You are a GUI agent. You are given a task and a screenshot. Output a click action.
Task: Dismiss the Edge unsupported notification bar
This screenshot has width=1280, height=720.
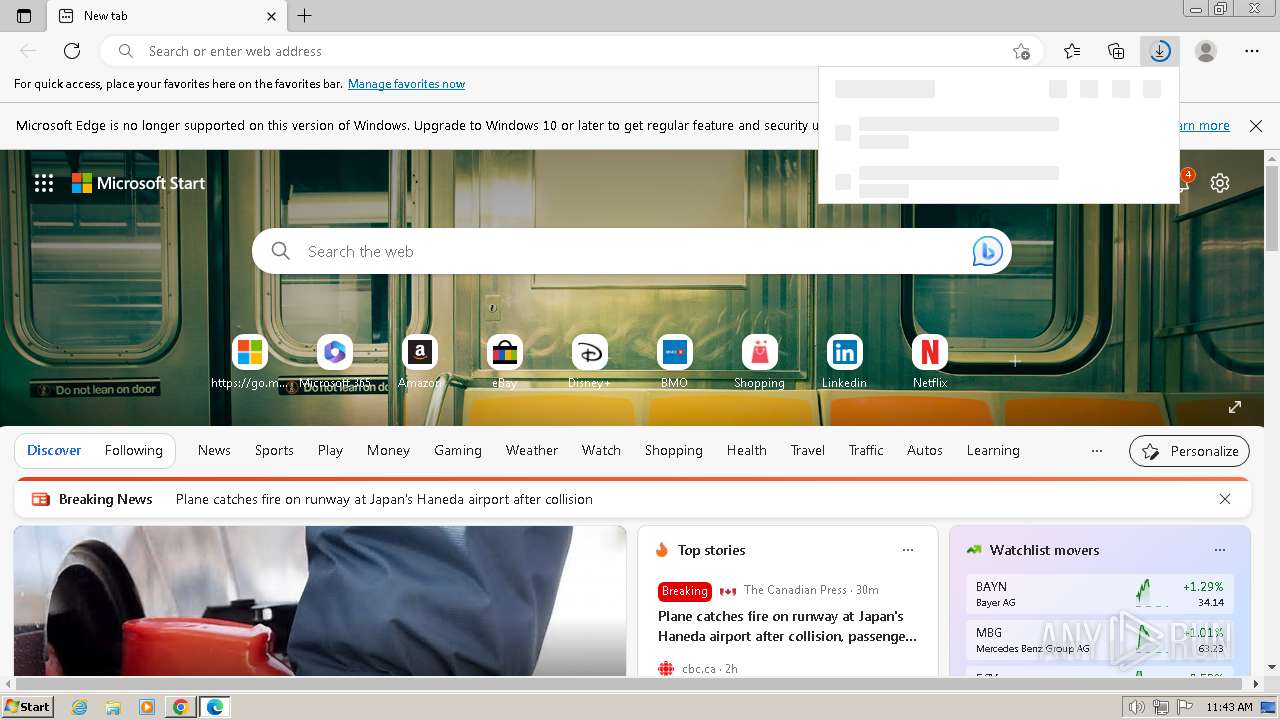1256,126
